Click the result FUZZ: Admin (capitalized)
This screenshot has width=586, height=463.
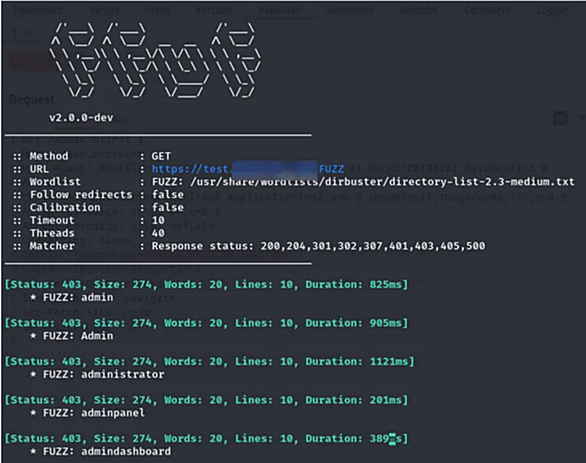(78, 336)
